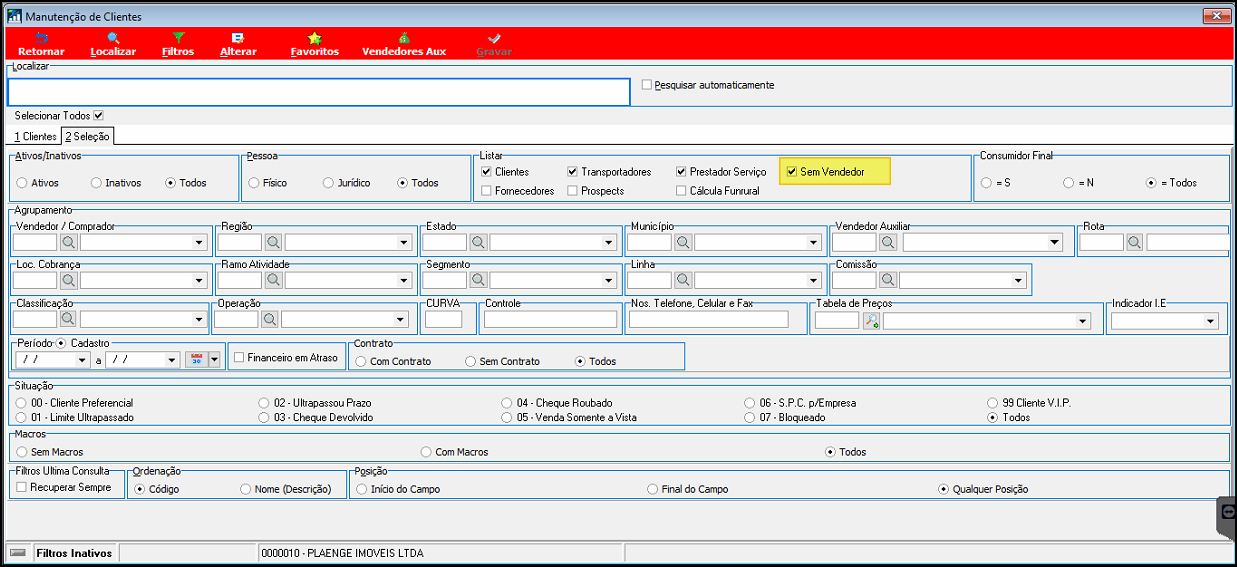Check the Fornecedores option

pos(486,191)
